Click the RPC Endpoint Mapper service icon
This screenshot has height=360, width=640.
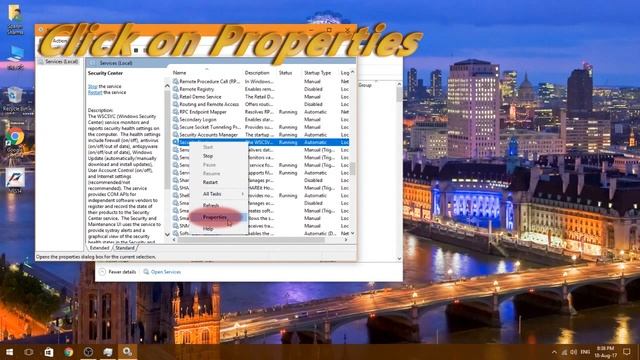click(176, 112)
